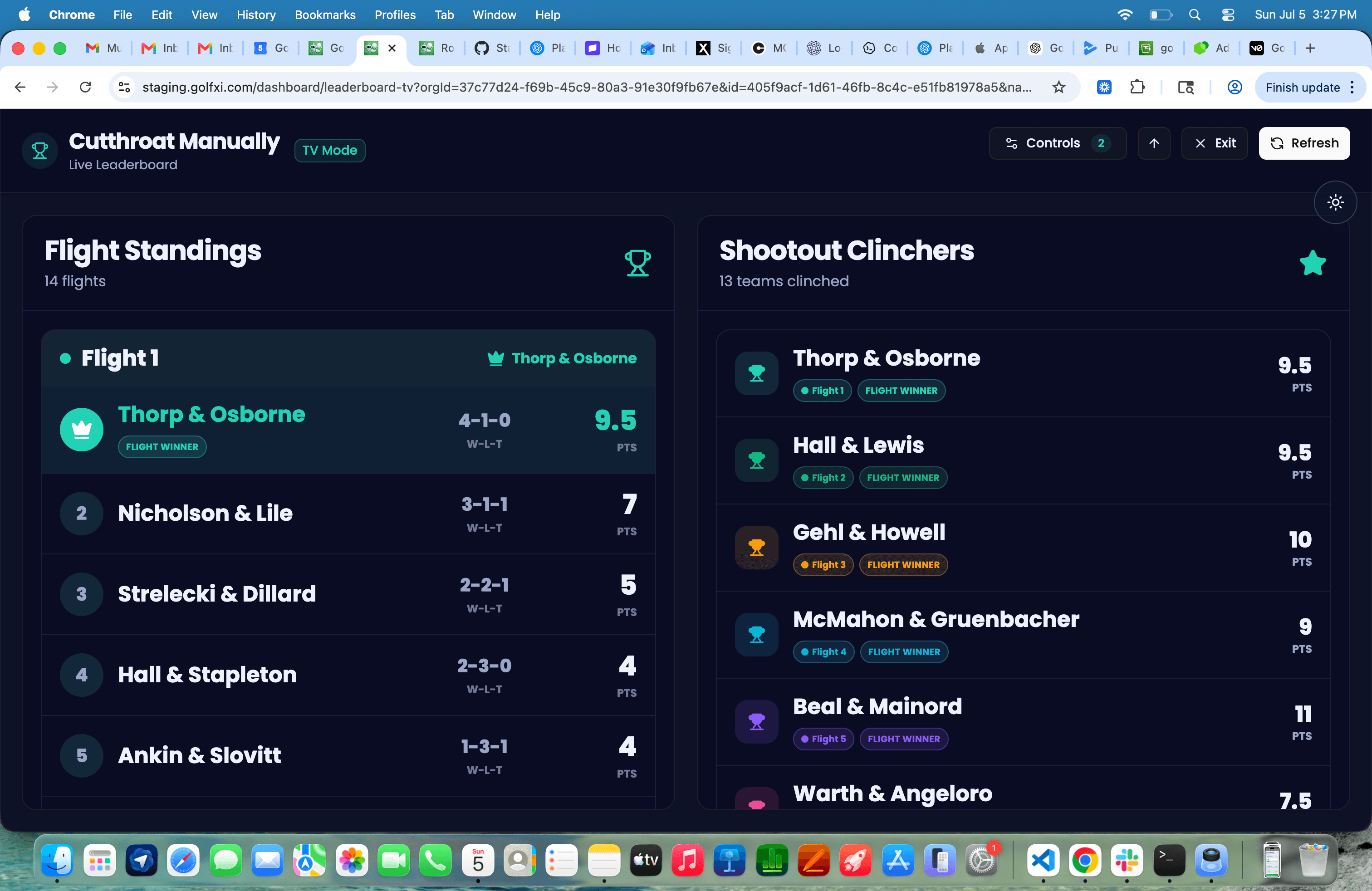Go back to previous page
Viewport: 1372px width, 891px height.
20,87
